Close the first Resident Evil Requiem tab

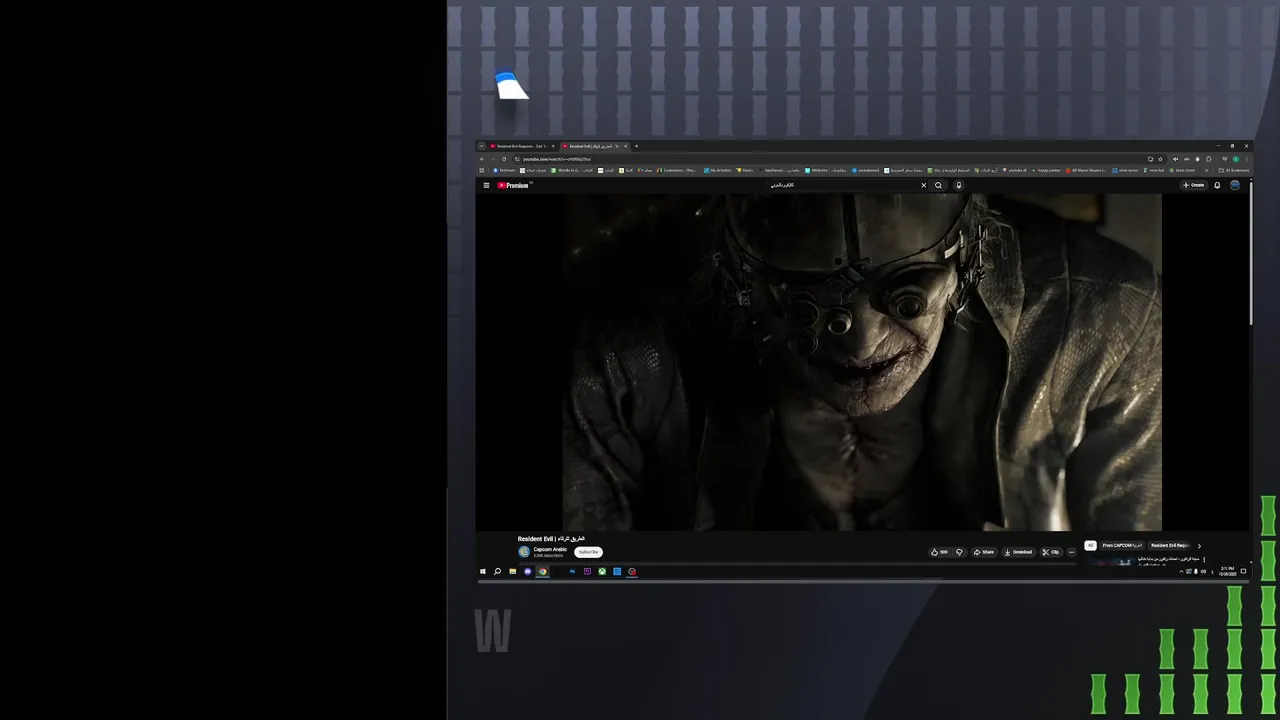click(x=552, y=146)
